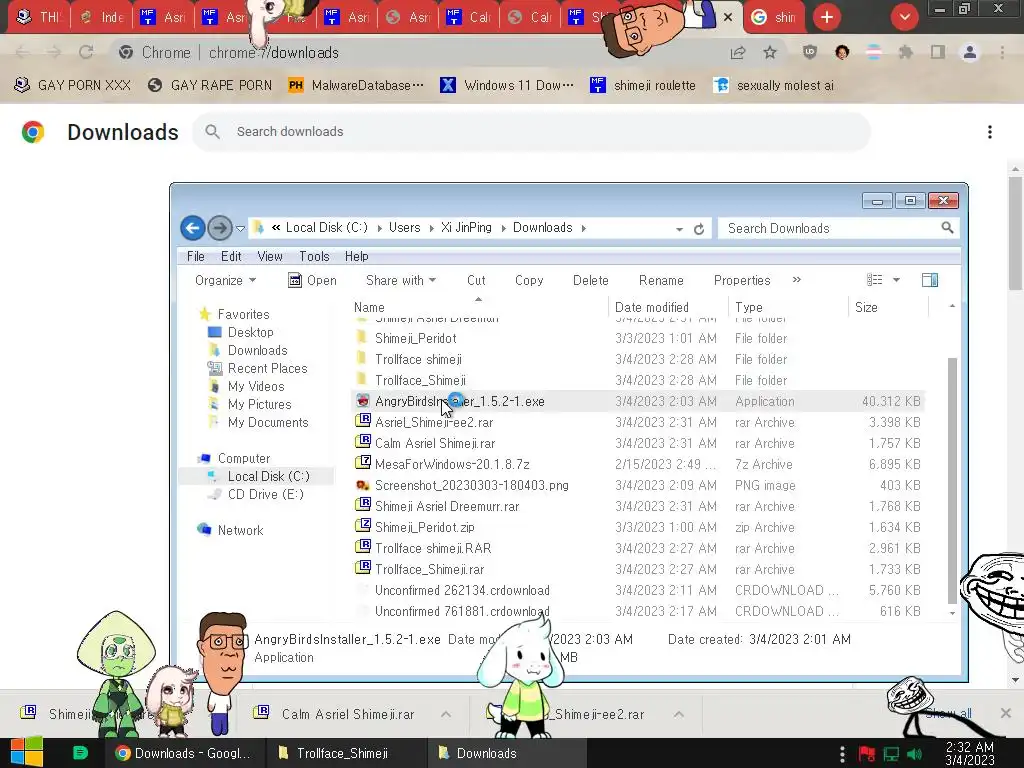Open recent locations dropdown beside forward arrow

(x=240, y=229)
